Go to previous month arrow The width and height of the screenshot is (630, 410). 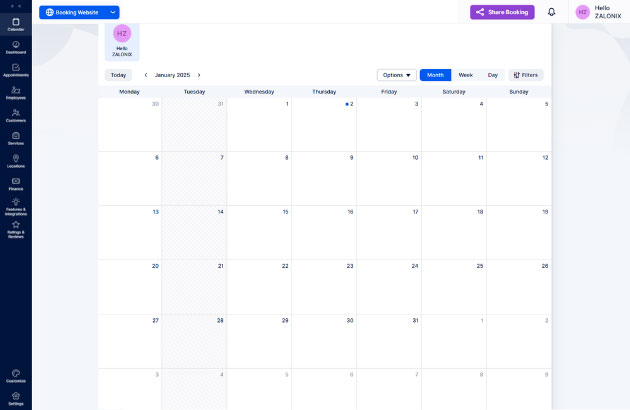146,75
